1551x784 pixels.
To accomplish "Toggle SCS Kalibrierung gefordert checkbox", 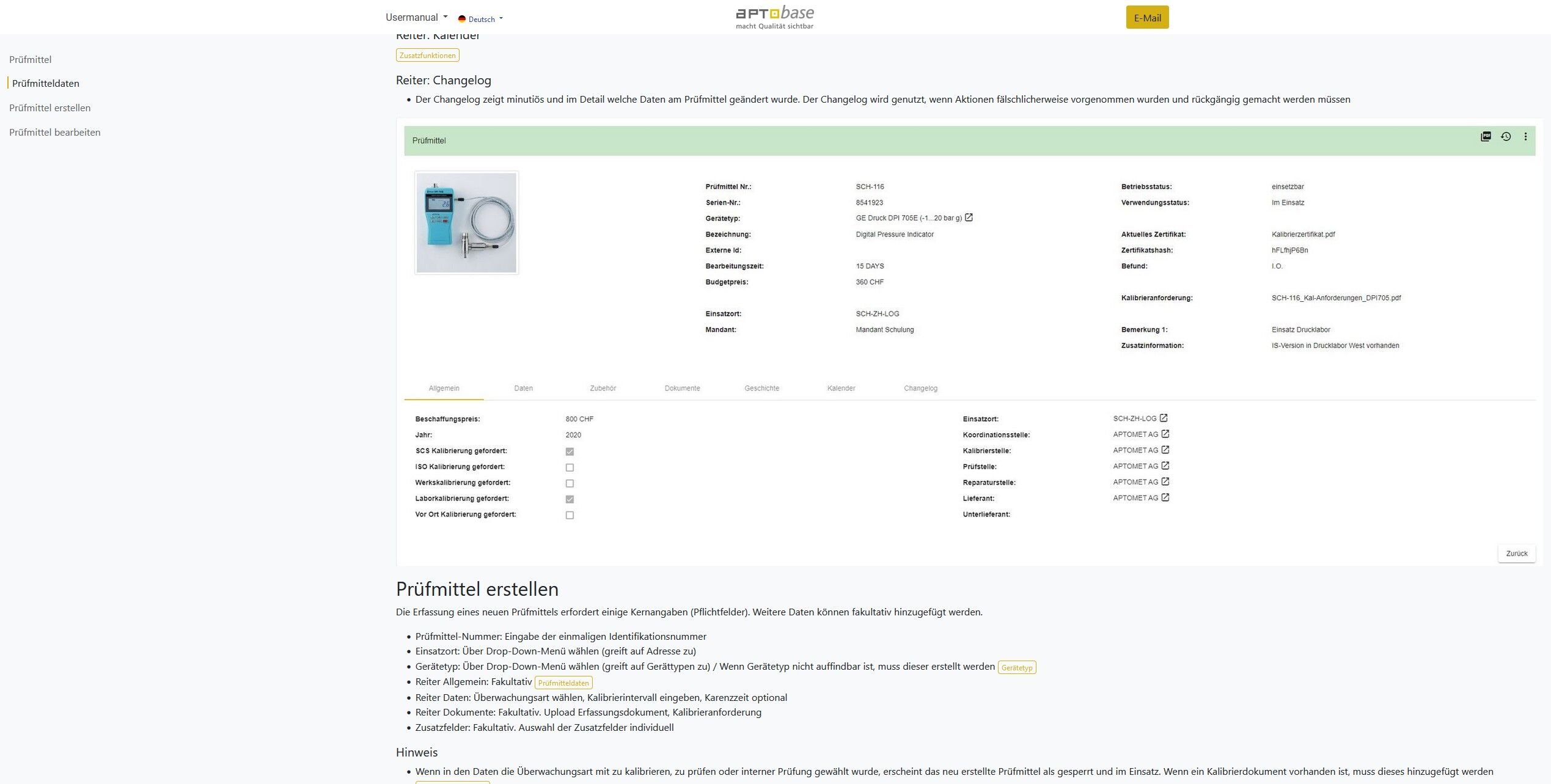I will (570, 452).
